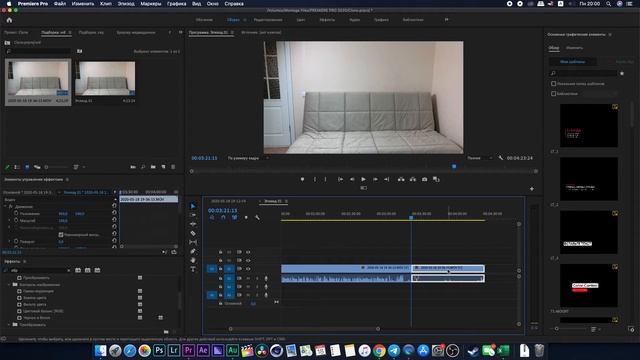The width and height of the screenshot is (640, 360).
Task: Open the Button Editor plus icon
Action: (x=531, y=189)
